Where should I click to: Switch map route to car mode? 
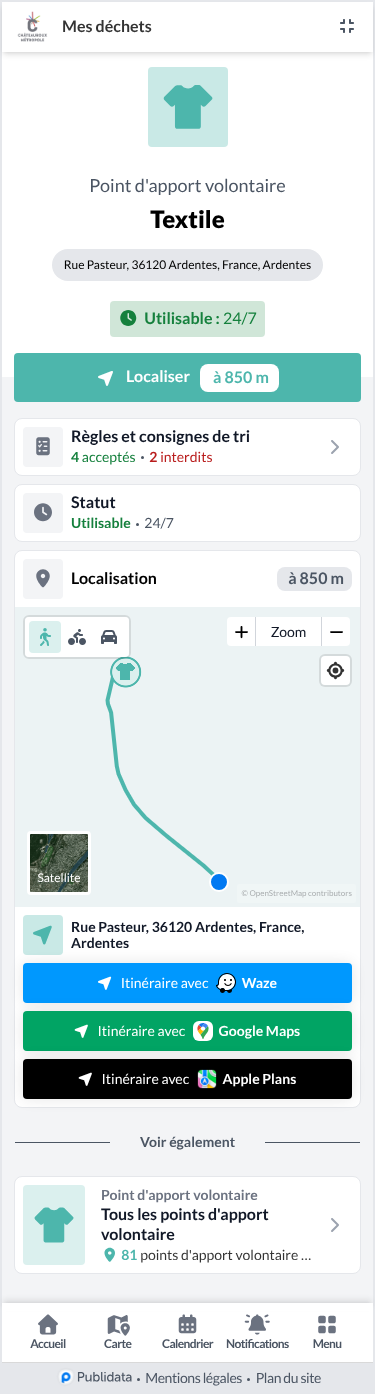109,636
